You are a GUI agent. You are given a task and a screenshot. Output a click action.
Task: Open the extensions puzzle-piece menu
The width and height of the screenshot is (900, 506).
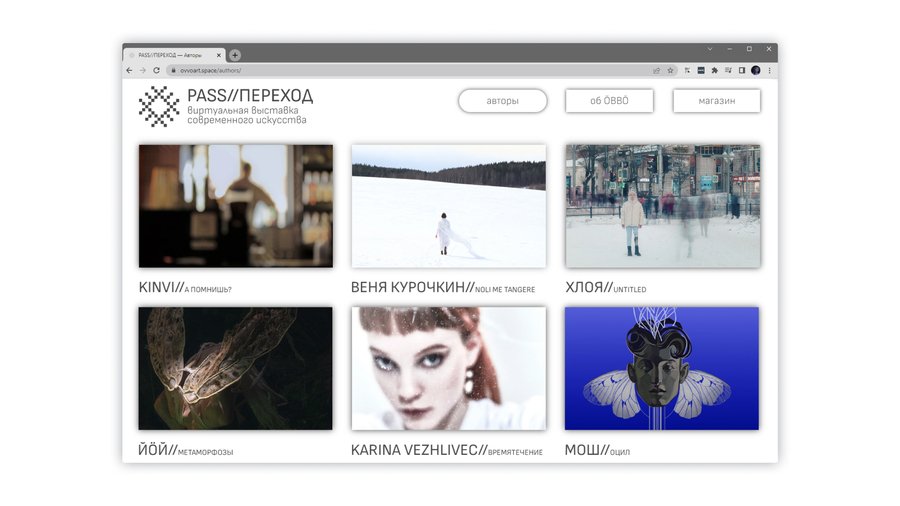[715, 71]
